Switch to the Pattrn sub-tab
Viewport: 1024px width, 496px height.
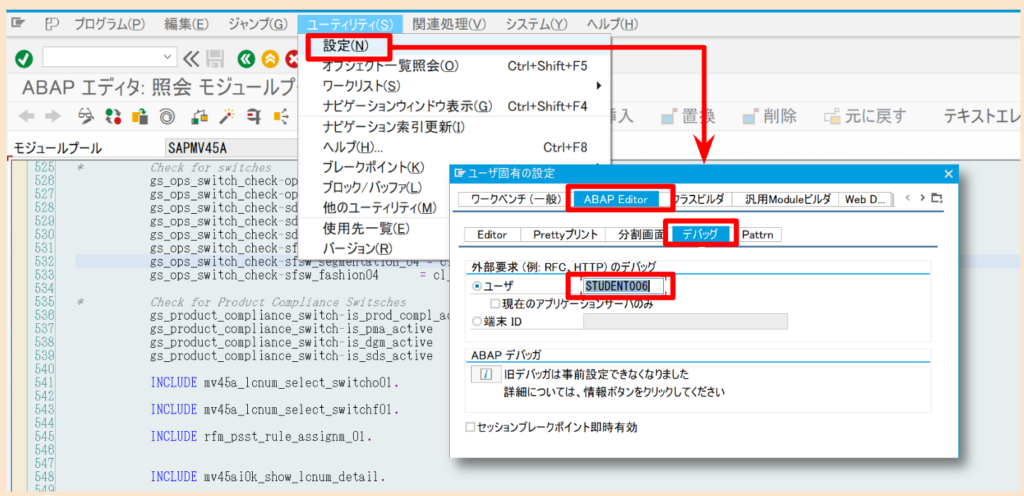click(x=760, y=235)
